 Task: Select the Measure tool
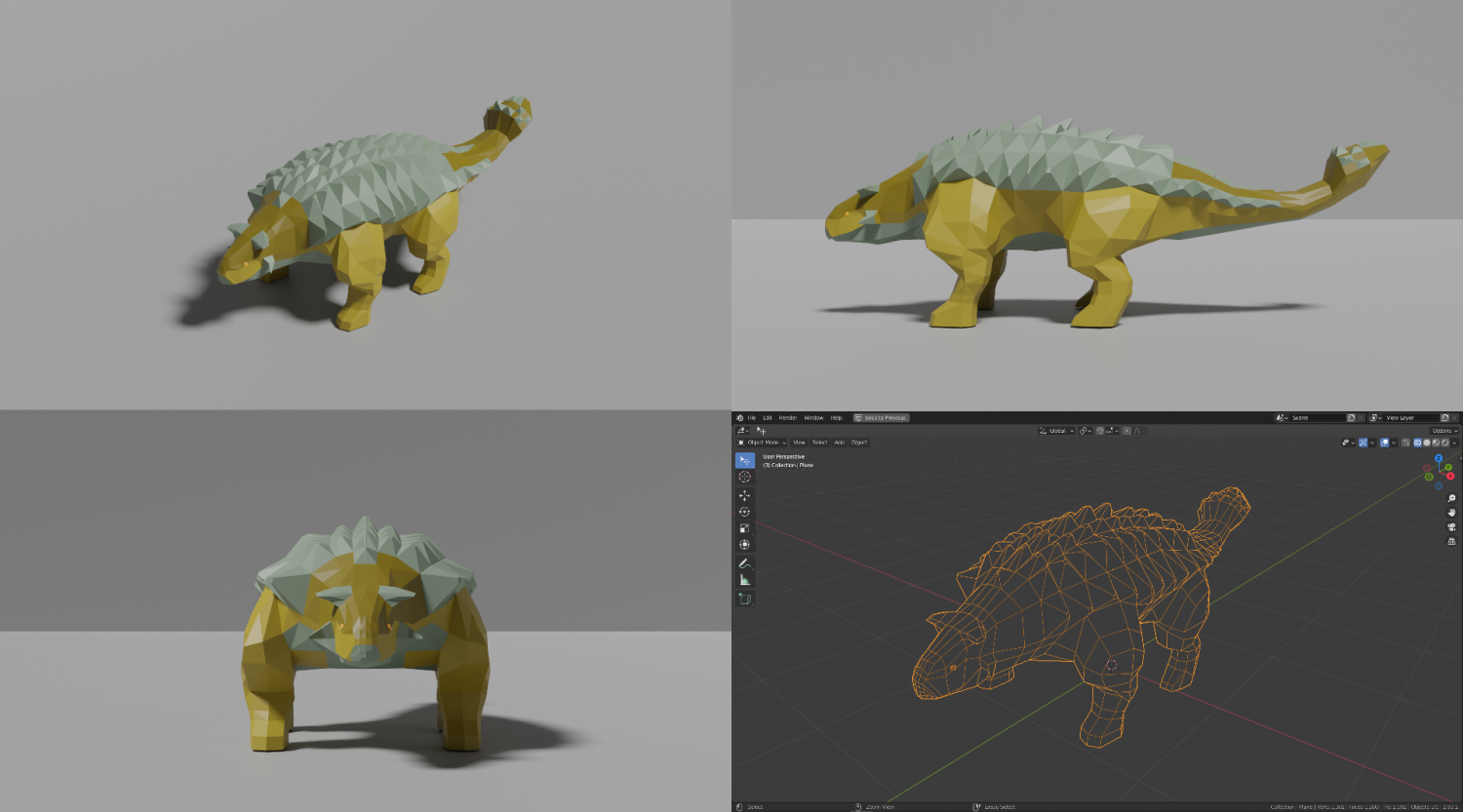point(745,580)
